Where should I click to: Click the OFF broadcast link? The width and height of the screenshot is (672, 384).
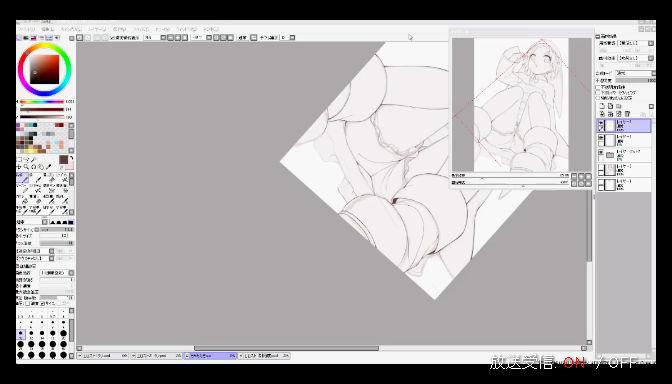click(x=622, y=363)
